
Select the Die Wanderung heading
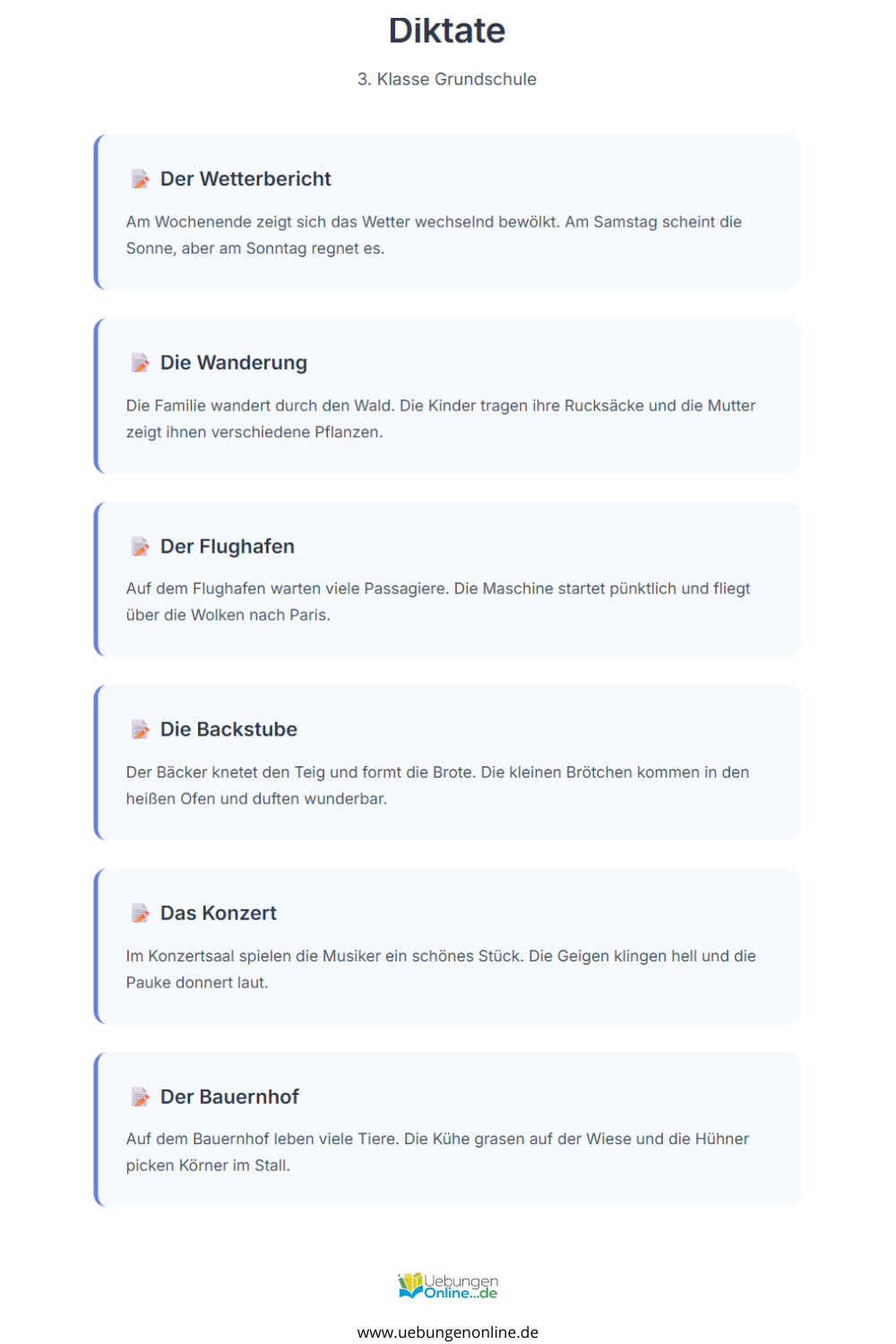(x=234, y=363)
